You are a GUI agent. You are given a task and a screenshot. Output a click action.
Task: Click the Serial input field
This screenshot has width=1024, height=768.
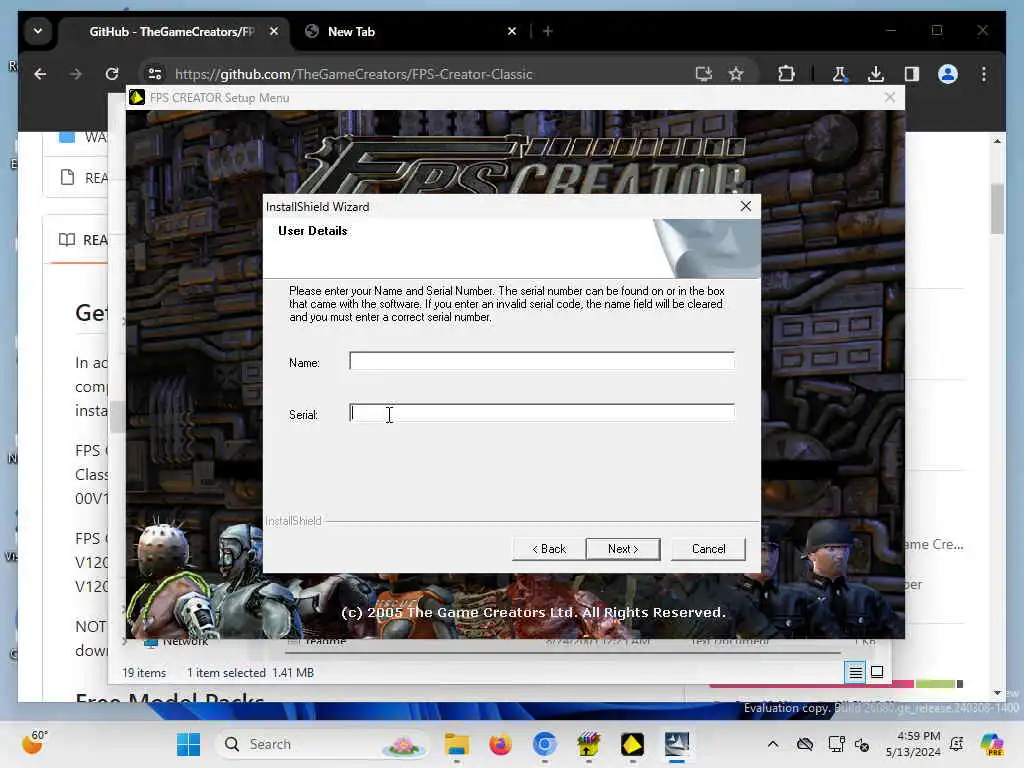point(541,413)
